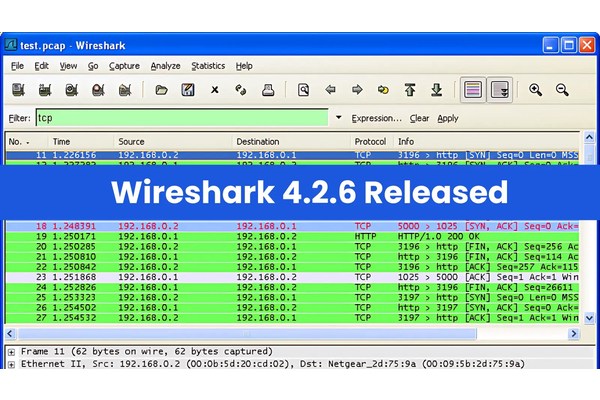Click the Expression... button

pos(377,118)
